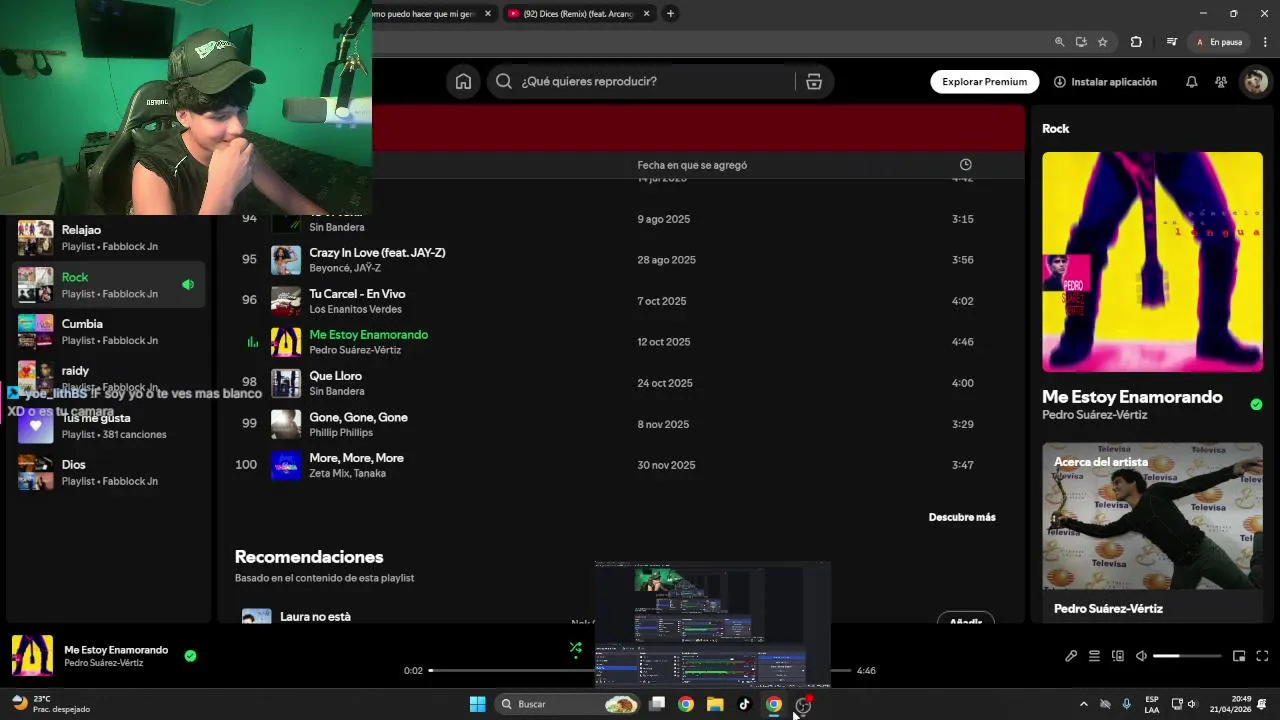Open lyrics with the microphone icon
Screen dimensions: 1280x720
1071,656
